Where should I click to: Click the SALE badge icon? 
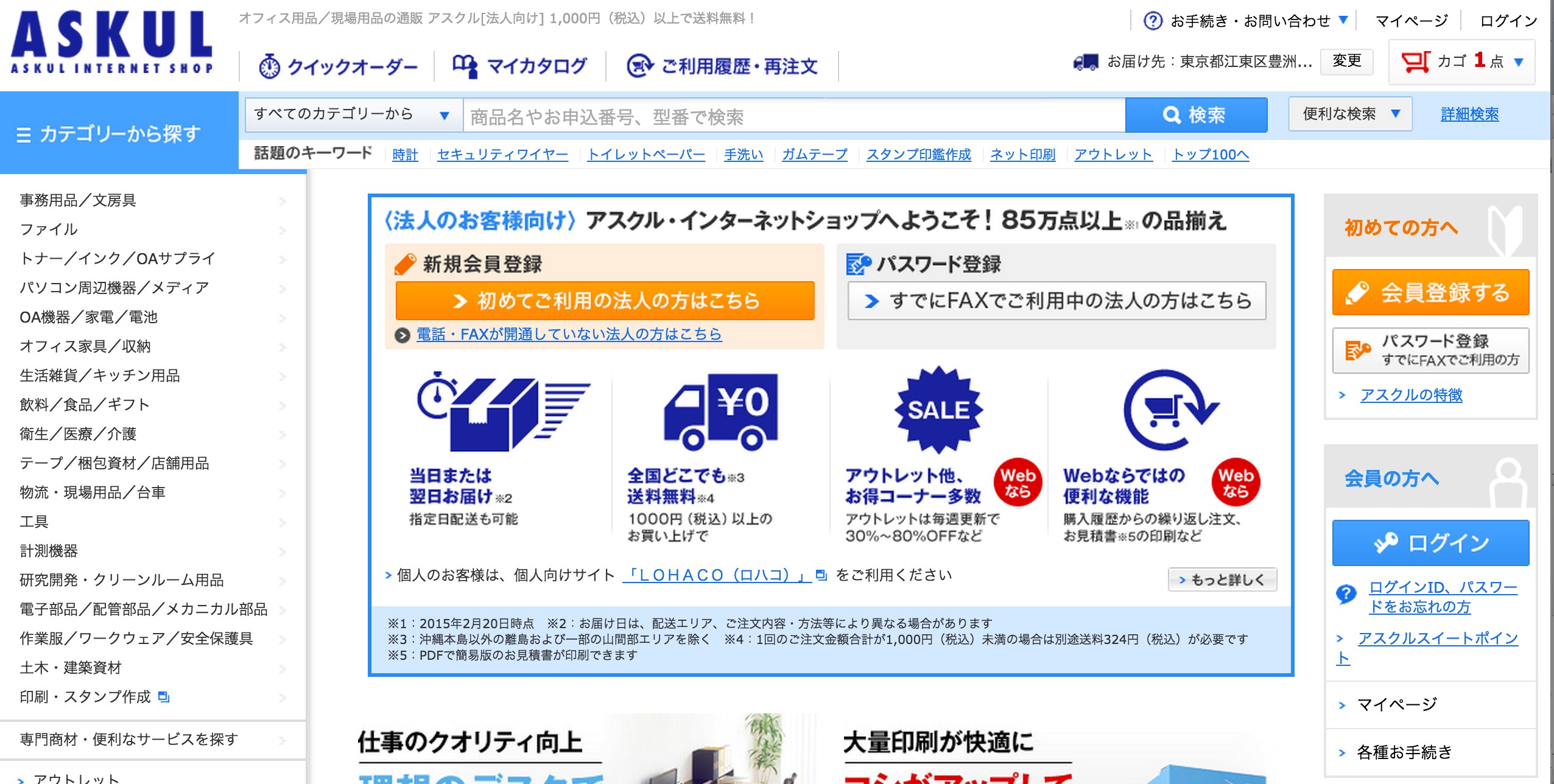coord(938,410)
